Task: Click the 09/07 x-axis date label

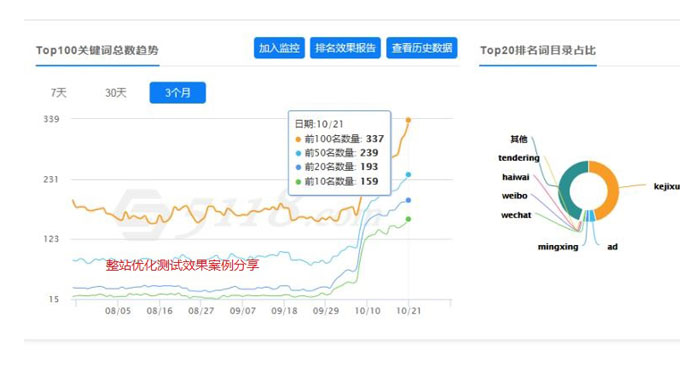Action: tap(242, 311)
